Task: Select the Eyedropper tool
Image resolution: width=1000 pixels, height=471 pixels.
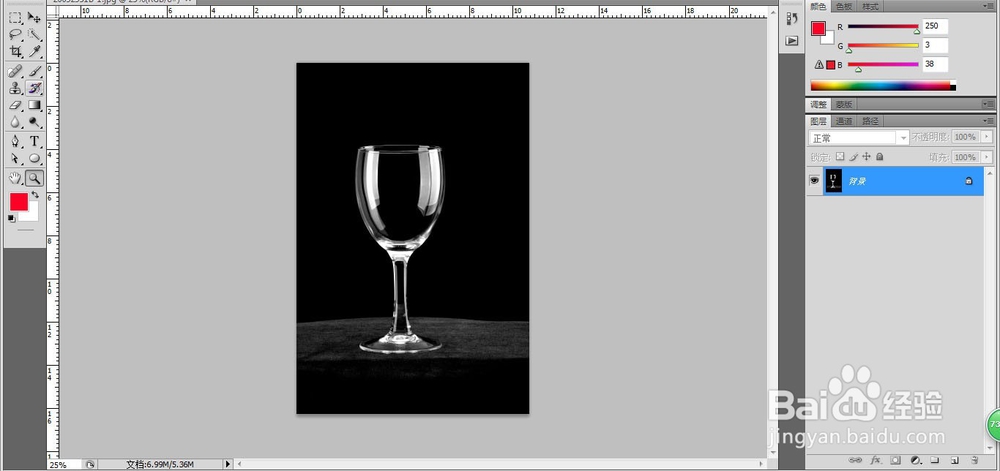Action: coord(34,51)
